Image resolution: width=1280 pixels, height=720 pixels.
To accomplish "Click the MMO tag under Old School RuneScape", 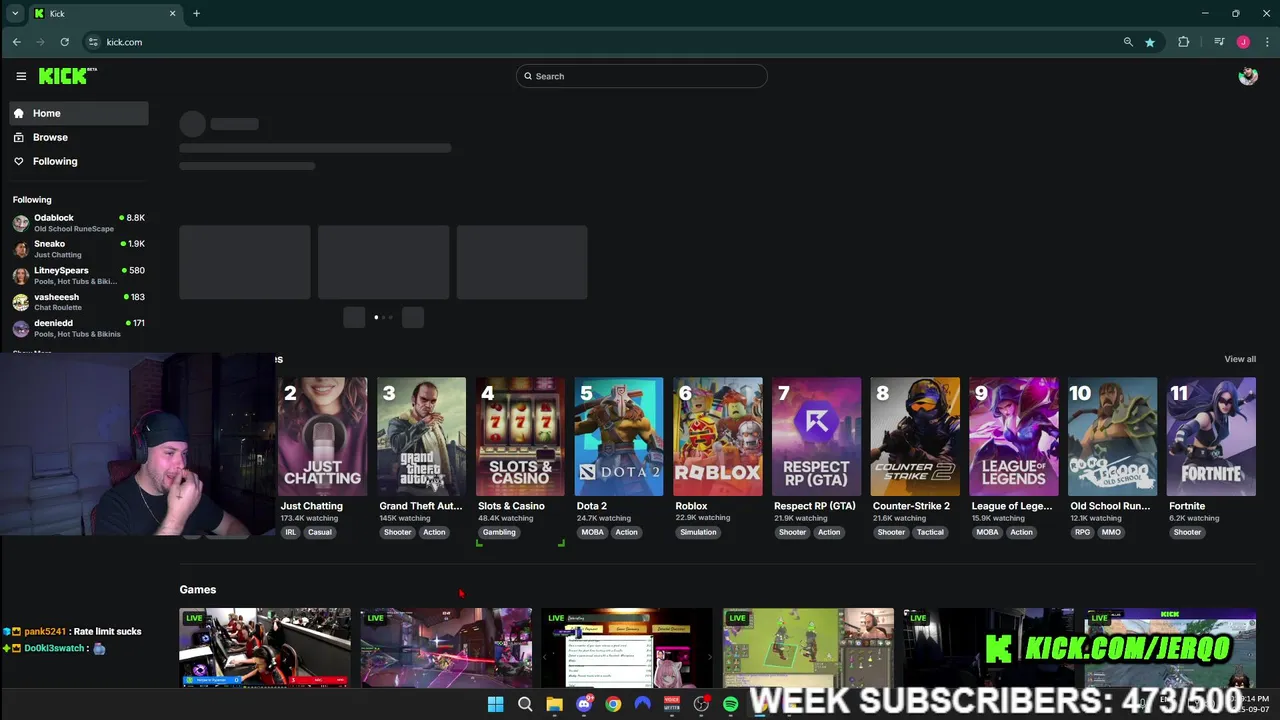I will 1111,532.
